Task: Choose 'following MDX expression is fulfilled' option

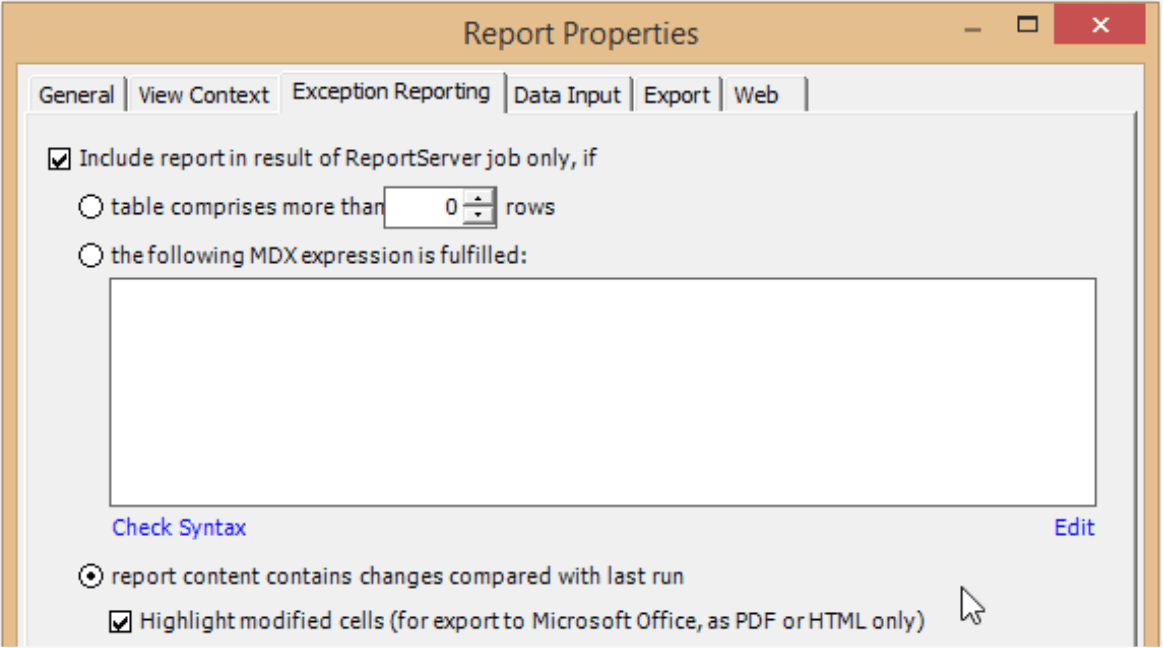Action: [x=90, y=256]
